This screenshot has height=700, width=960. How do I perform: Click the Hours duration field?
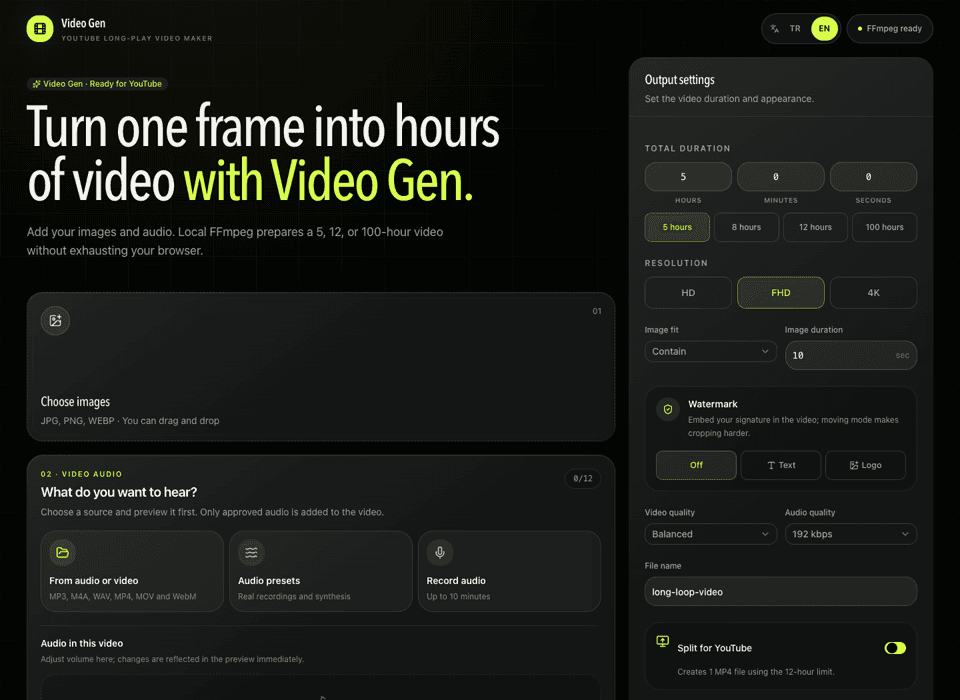pyautogui.click(x=688, y=177)
